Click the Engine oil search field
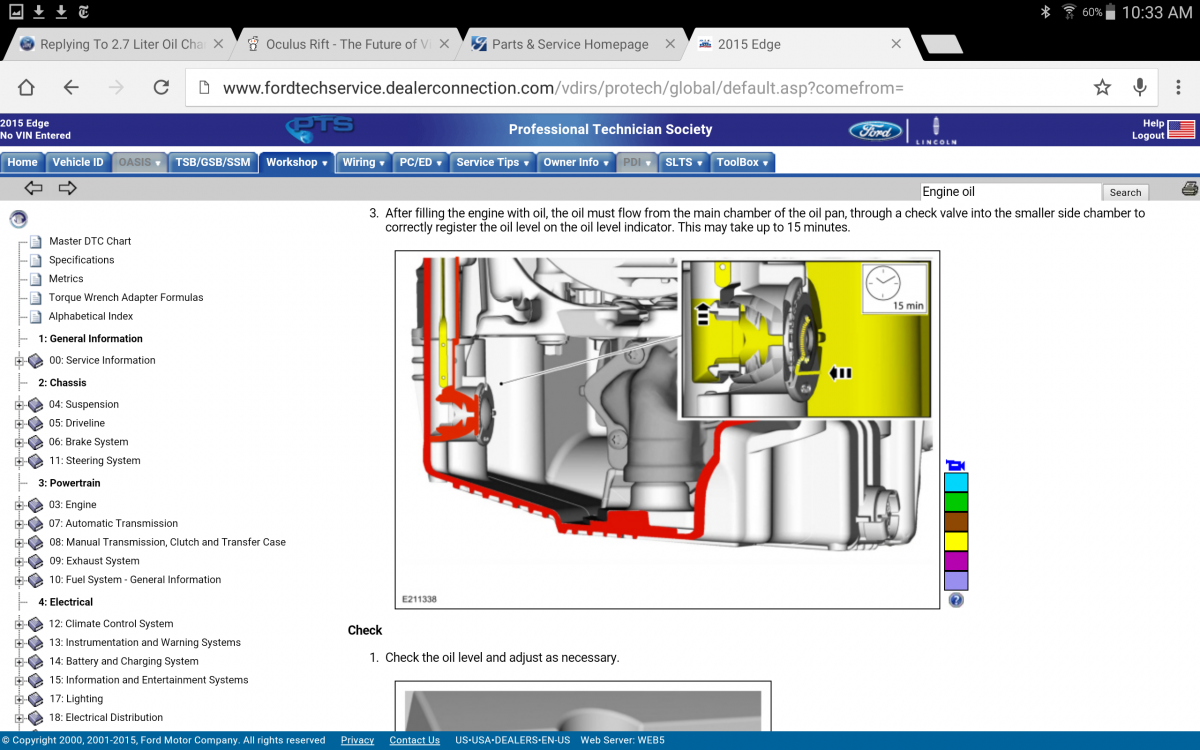Screen dimensions: 1200x750 [x=1008, y=192]
